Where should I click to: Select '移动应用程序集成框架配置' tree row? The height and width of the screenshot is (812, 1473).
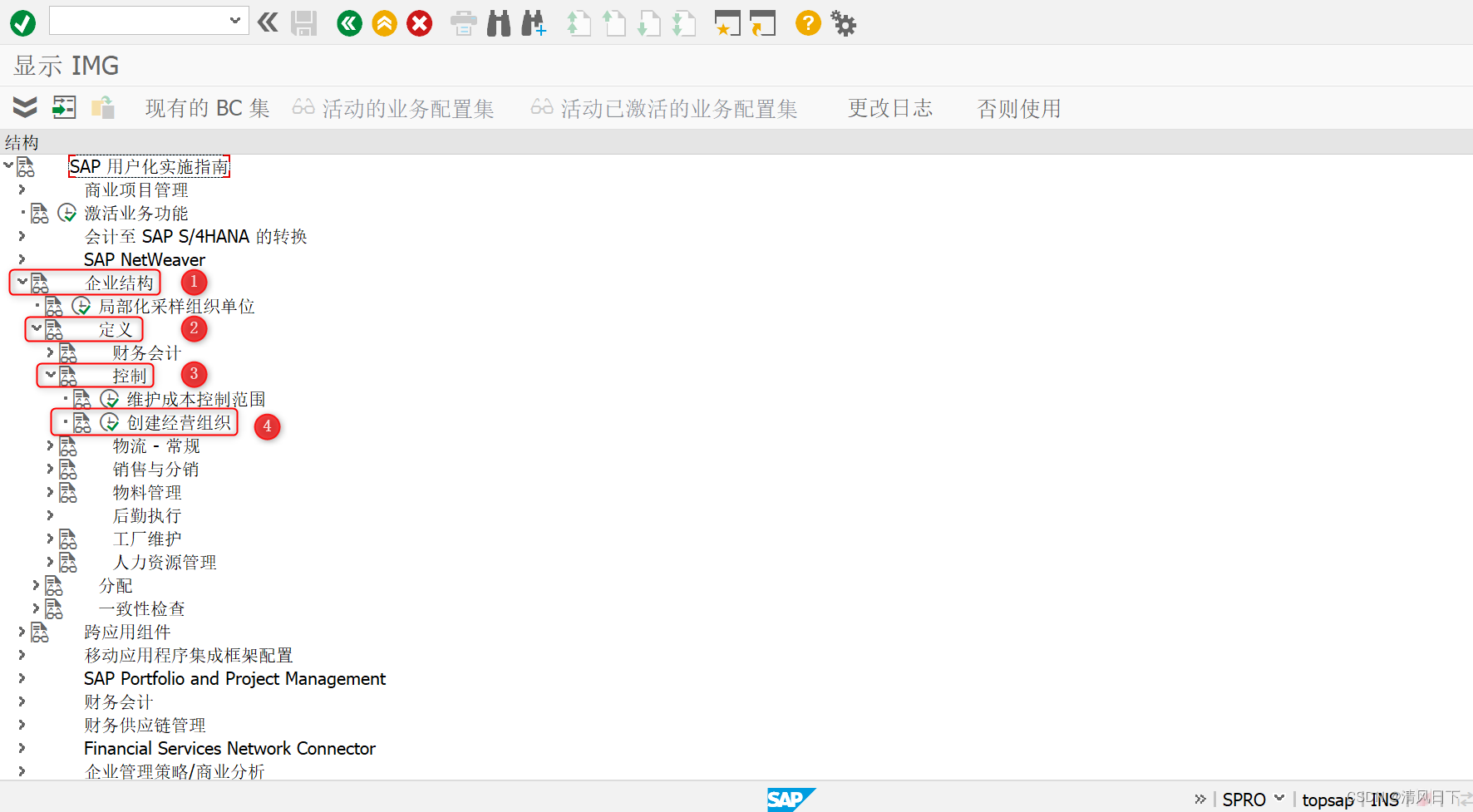pos(189,656)
